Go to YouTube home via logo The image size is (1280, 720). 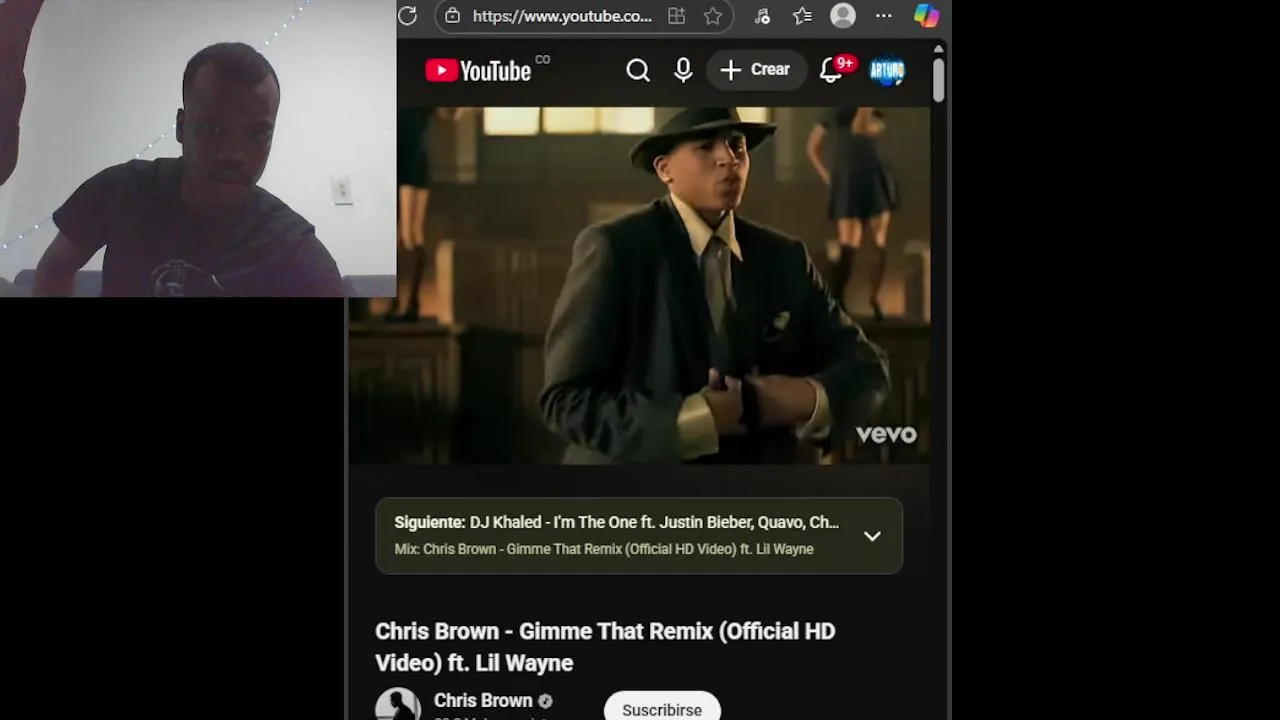478,70
